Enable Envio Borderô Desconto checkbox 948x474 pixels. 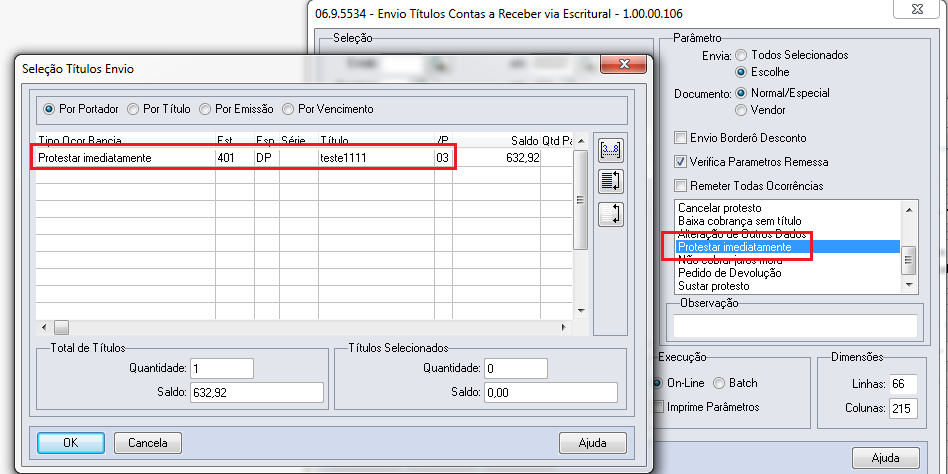click(680, 138)
